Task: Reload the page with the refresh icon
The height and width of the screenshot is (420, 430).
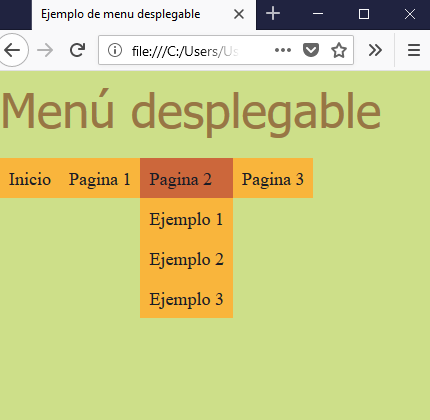Action: [x=77, y=50]
